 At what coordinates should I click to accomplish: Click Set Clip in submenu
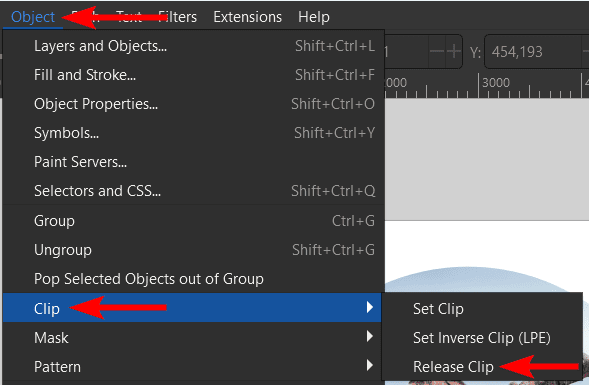point(482,309)
